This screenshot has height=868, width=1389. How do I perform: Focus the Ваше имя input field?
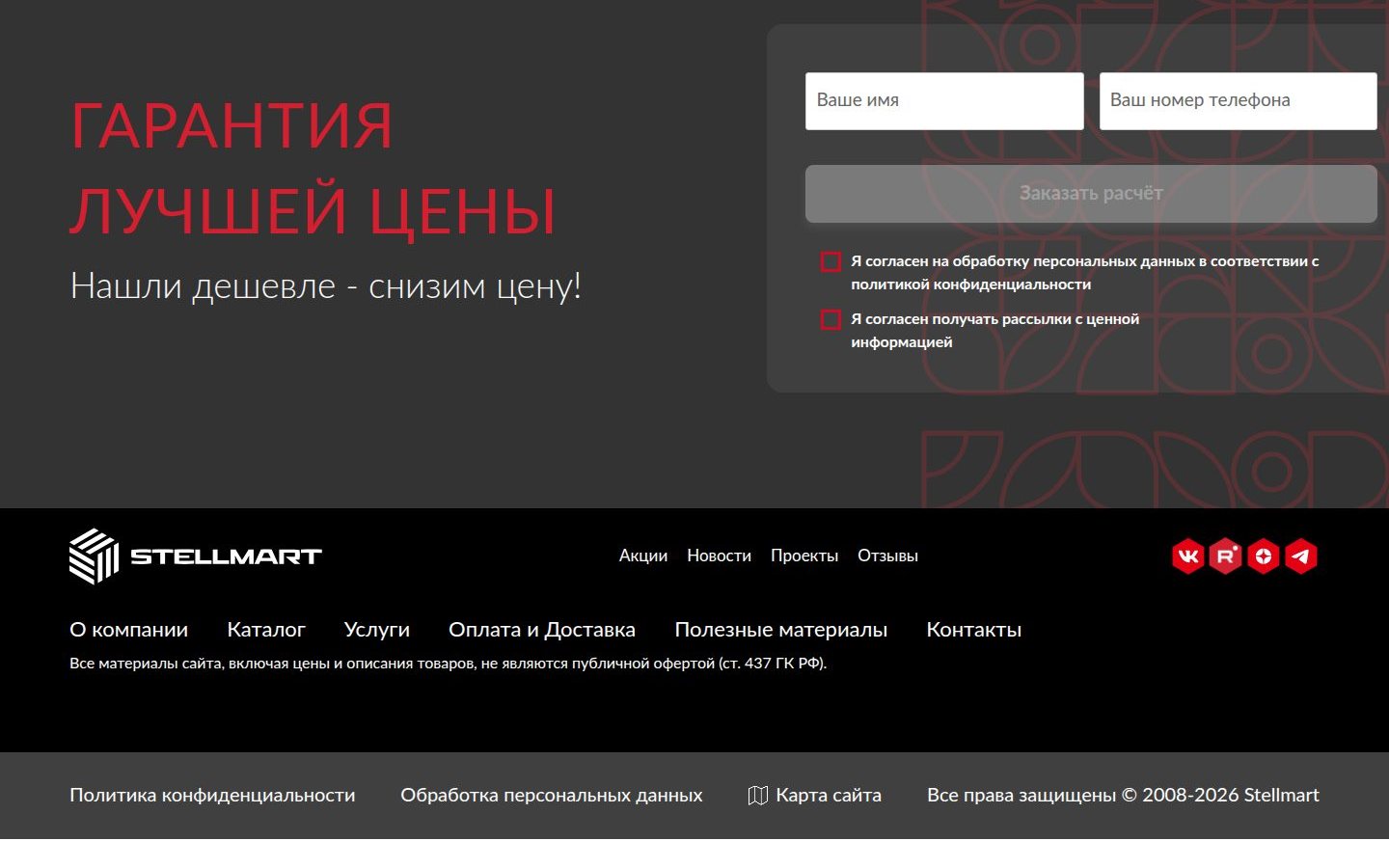[944, 100]
